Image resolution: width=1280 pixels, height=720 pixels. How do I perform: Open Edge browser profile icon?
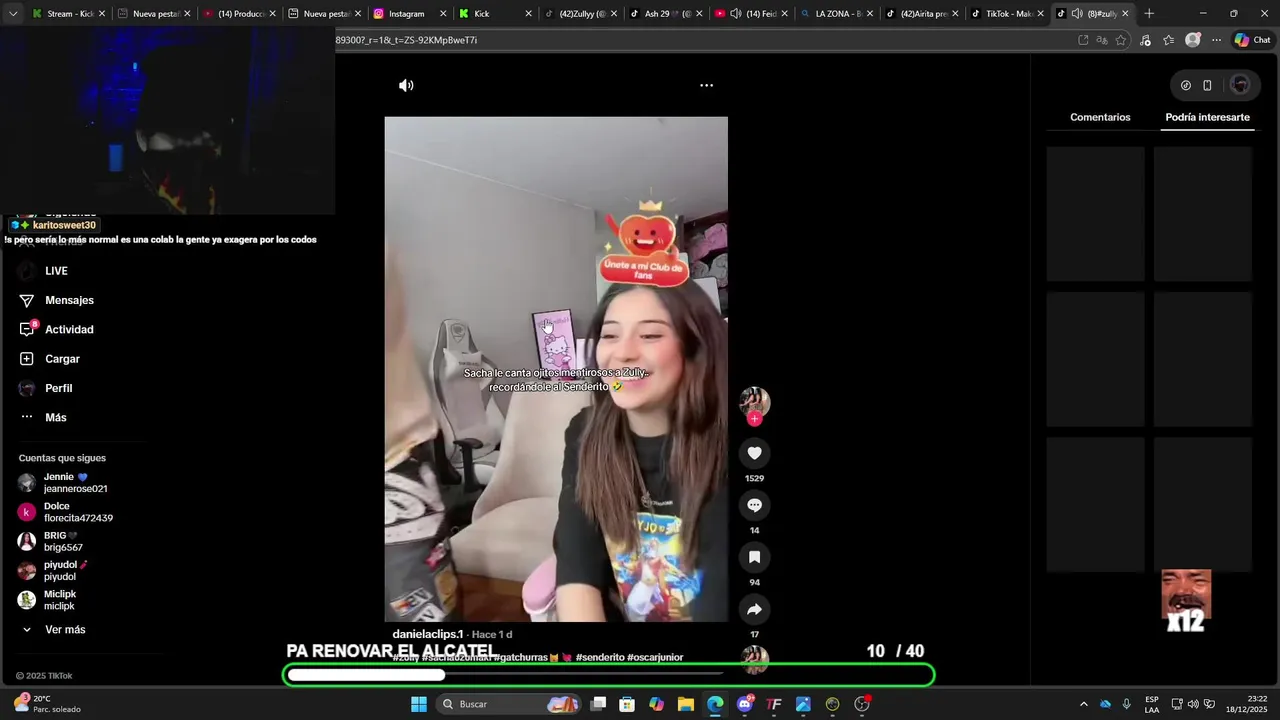coord(1192,40)
